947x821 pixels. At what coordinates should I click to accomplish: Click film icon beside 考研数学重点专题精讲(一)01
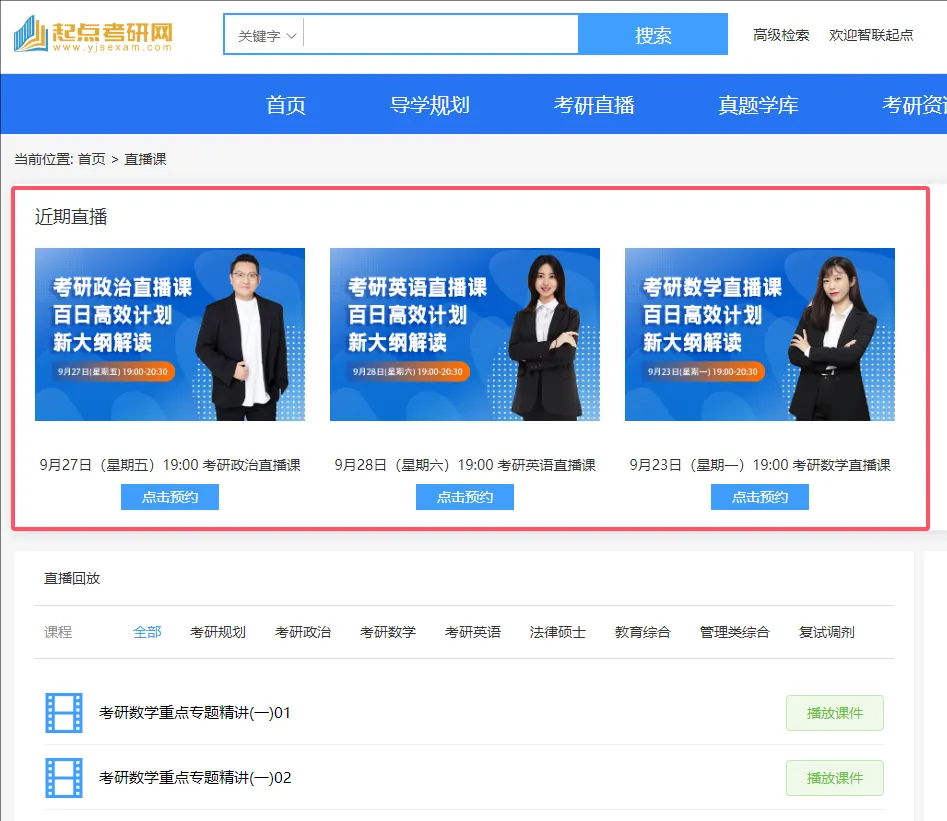(x=64, y=713)
